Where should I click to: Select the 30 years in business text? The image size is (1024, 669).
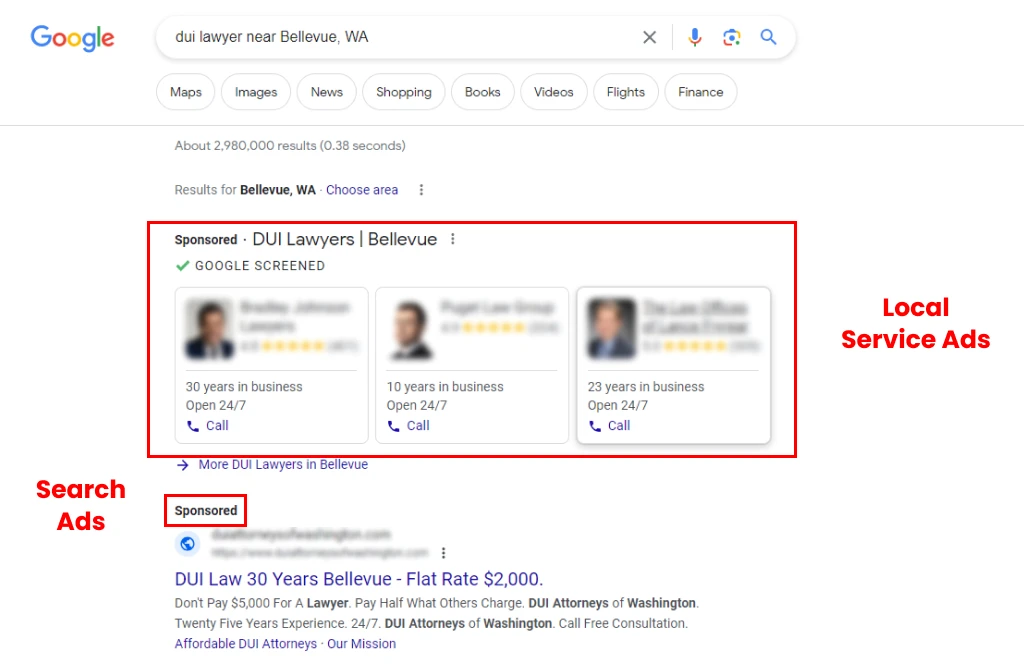[x=244, y=387]
